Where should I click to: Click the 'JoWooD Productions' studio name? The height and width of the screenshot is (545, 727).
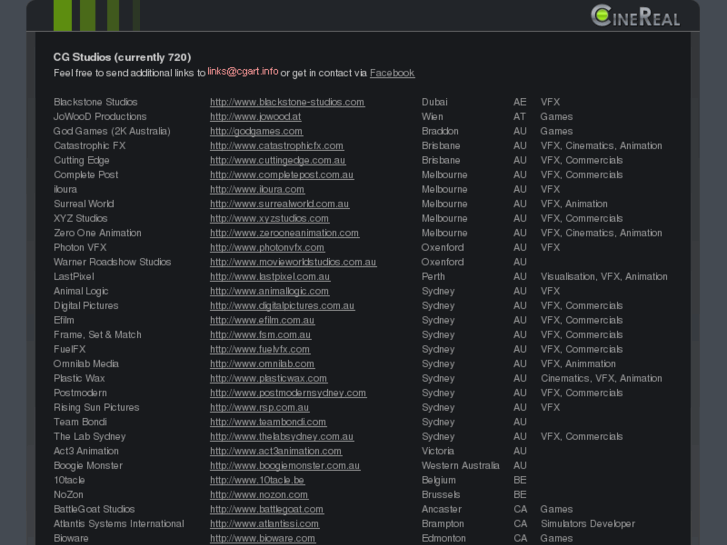click(100, 116)
